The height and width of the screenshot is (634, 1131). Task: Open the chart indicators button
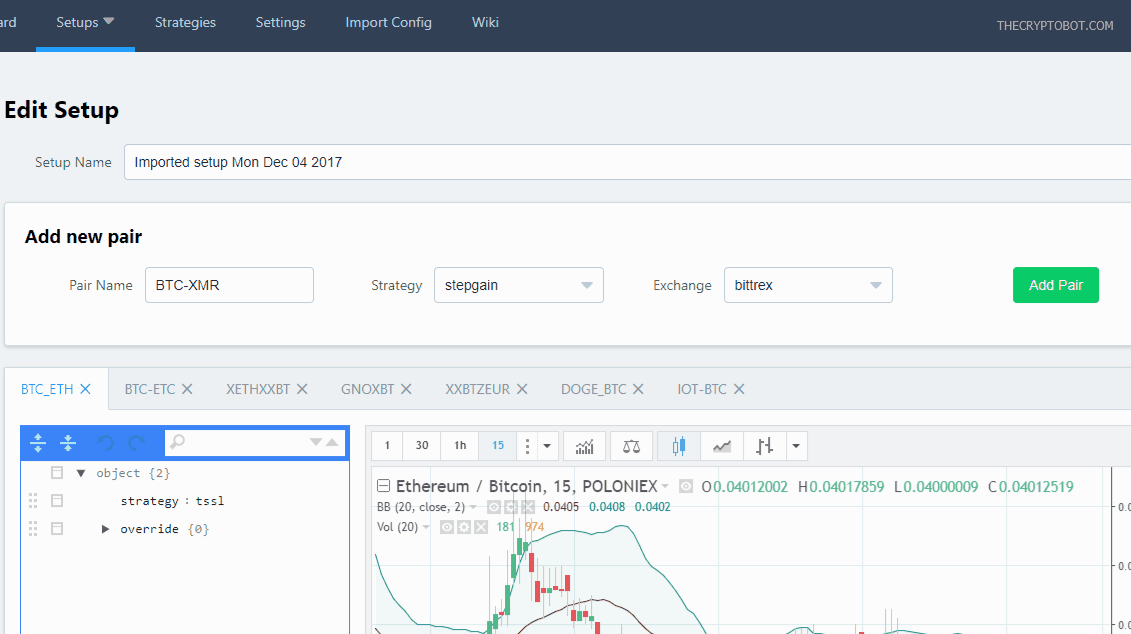click(x=585, y=446)
